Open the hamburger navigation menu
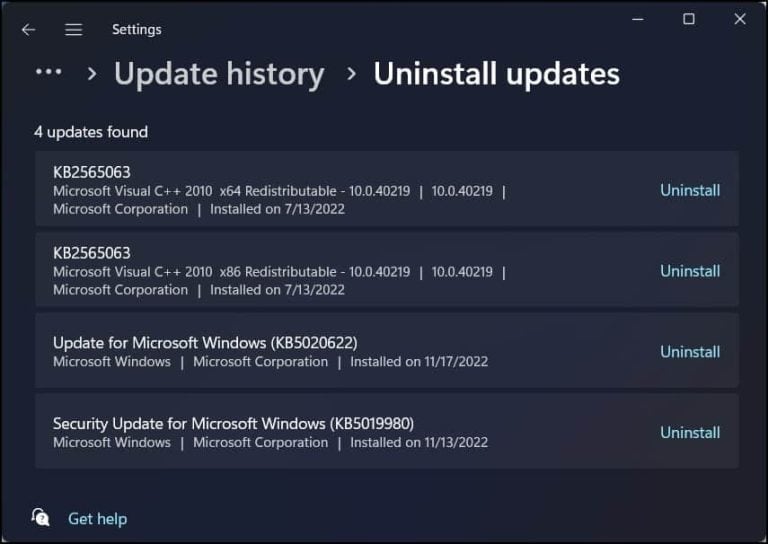This screenshot has width=768, height=544. point(73,30)
